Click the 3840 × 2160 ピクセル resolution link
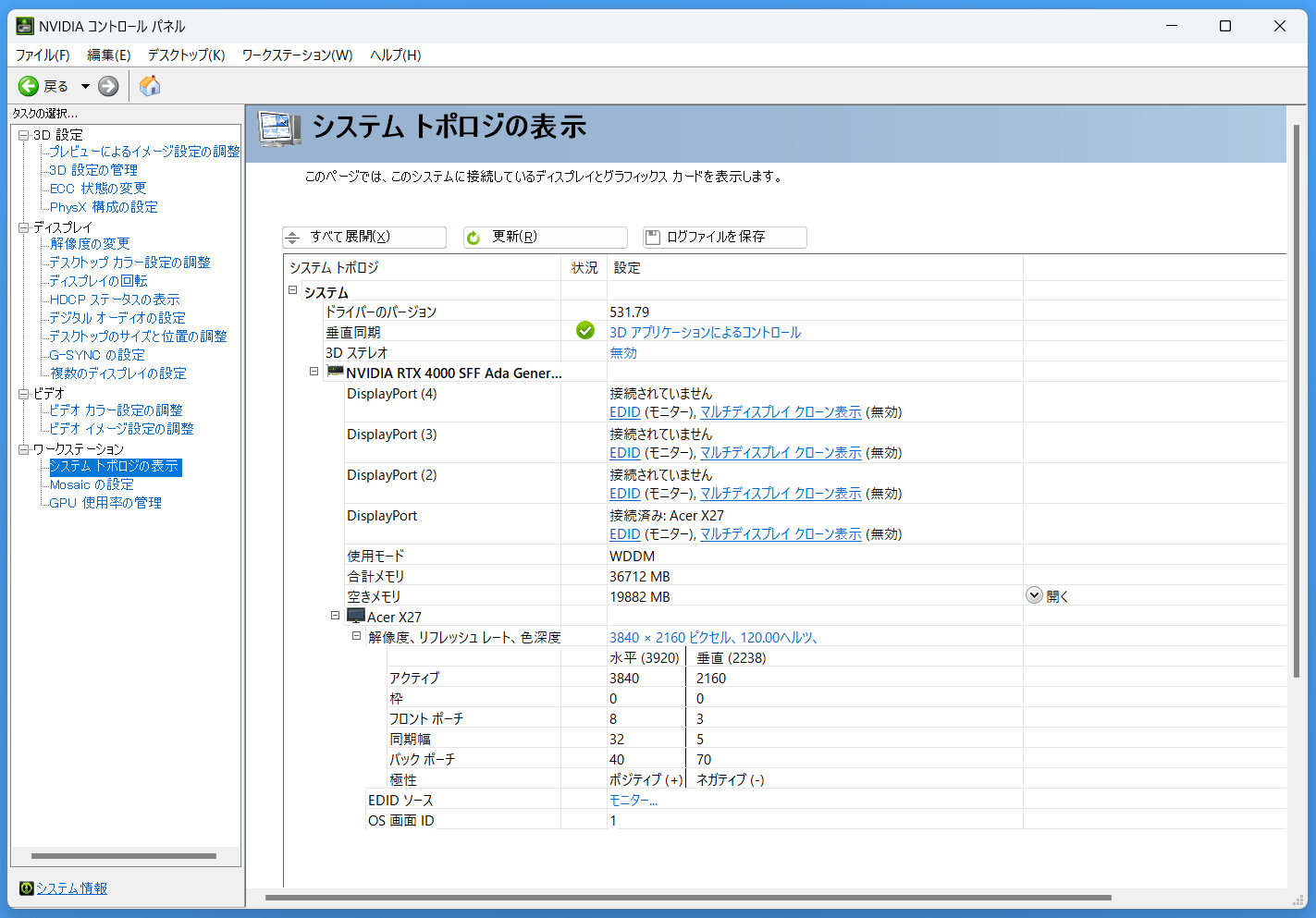 tap(713, 637)
